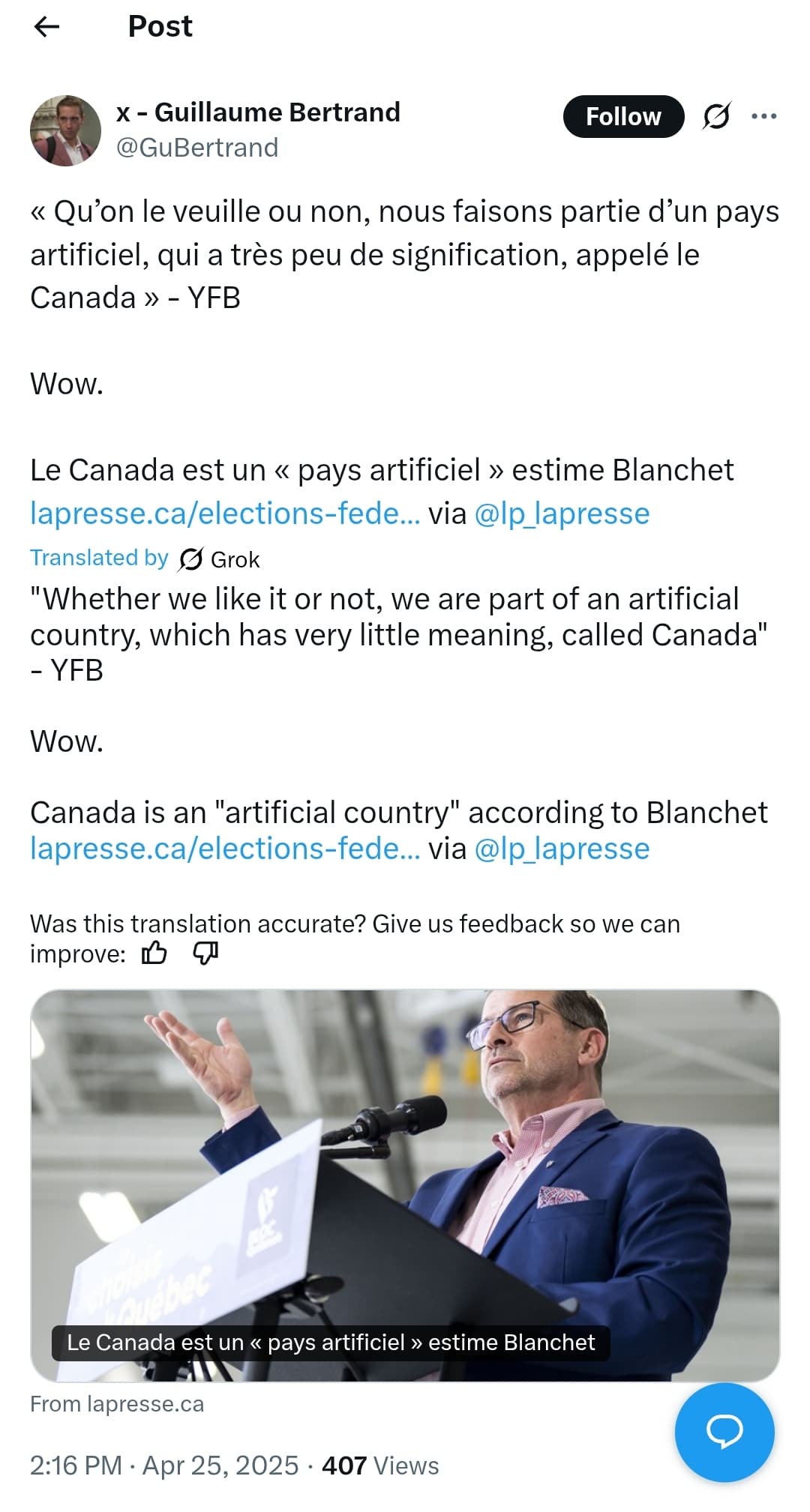
Task: Tap the blue reply bubble button
Action: [724, 1431]
